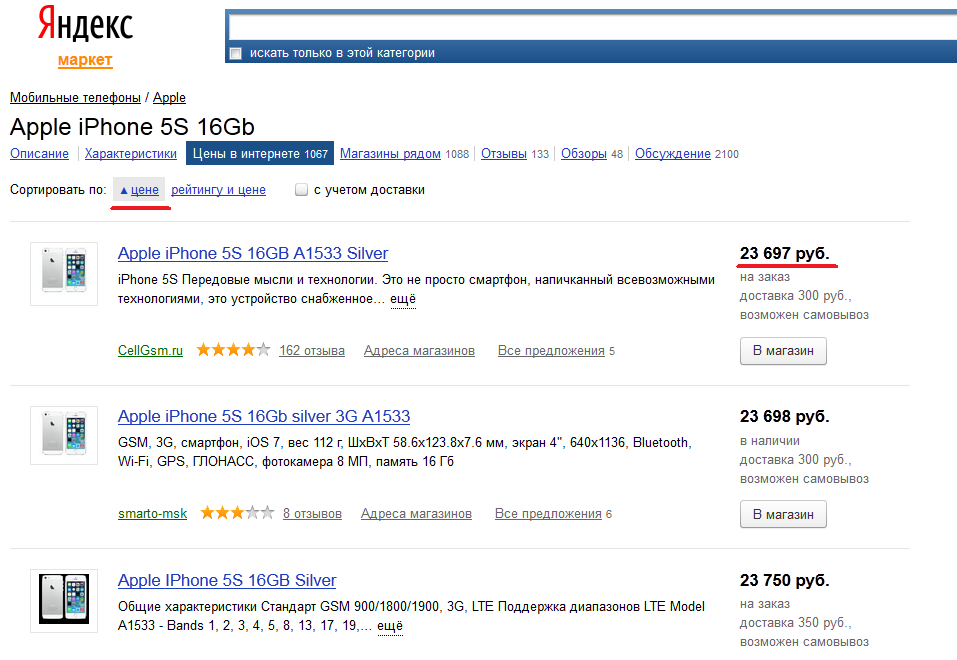Open the A1533 Silver listing thumbnail

[x=64, y=274]
